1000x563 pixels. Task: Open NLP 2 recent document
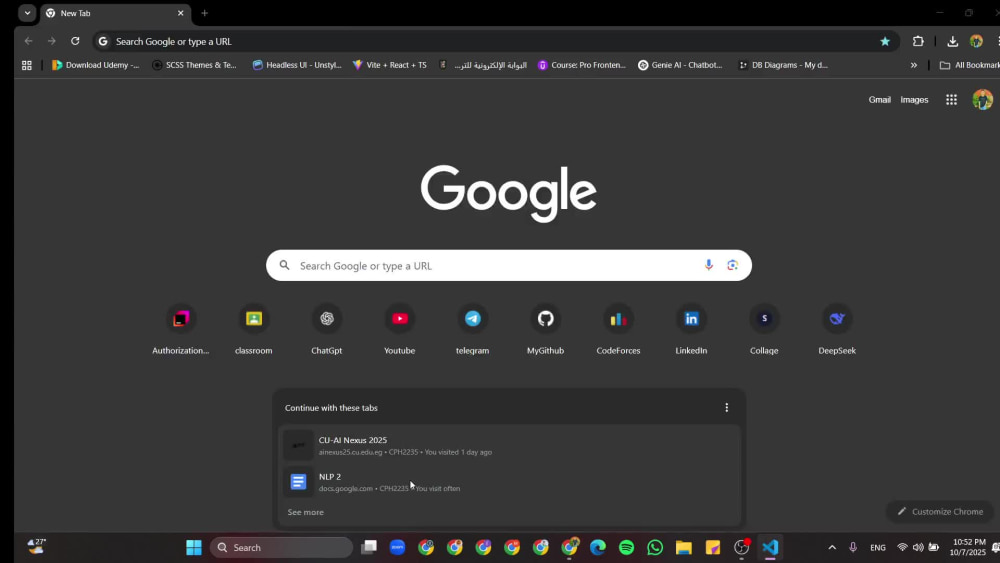point(510,482)
